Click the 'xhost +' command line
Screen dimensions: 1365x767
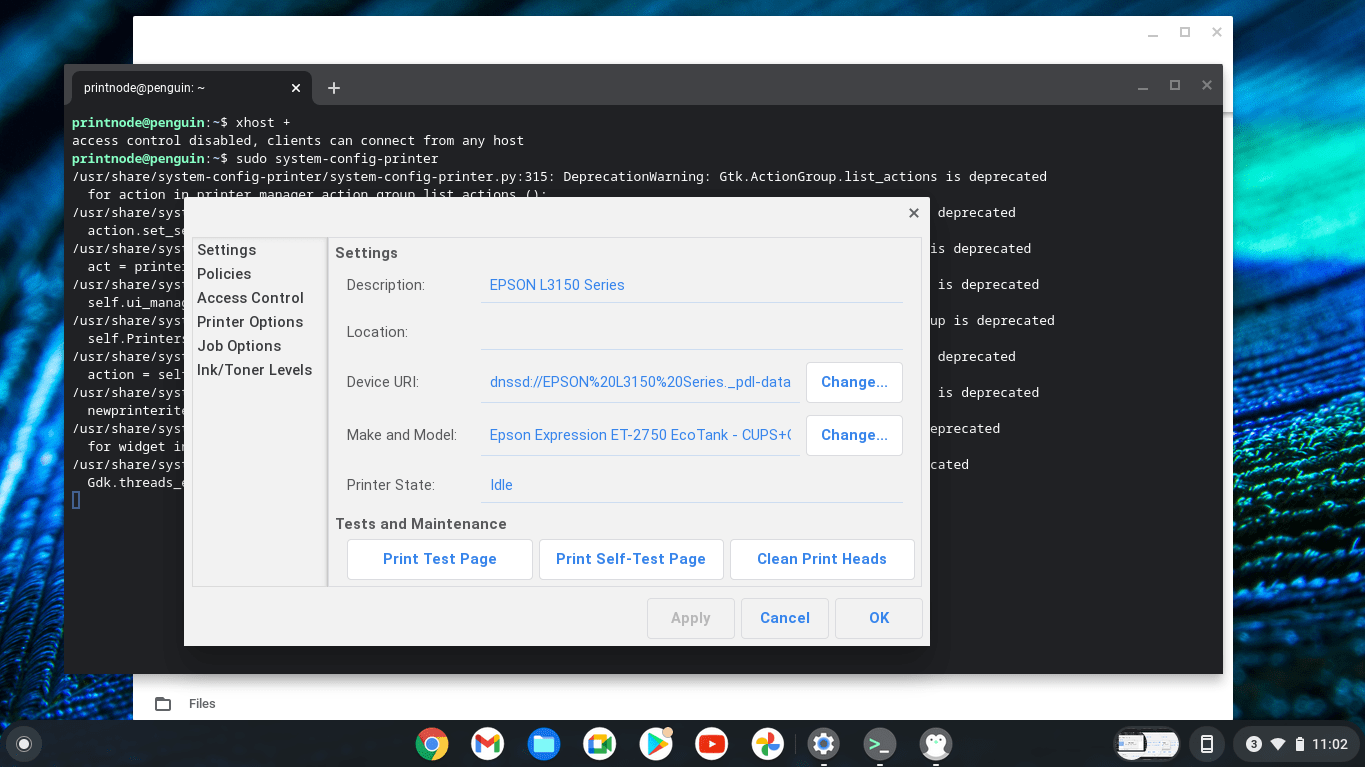(x=263, y=123)
